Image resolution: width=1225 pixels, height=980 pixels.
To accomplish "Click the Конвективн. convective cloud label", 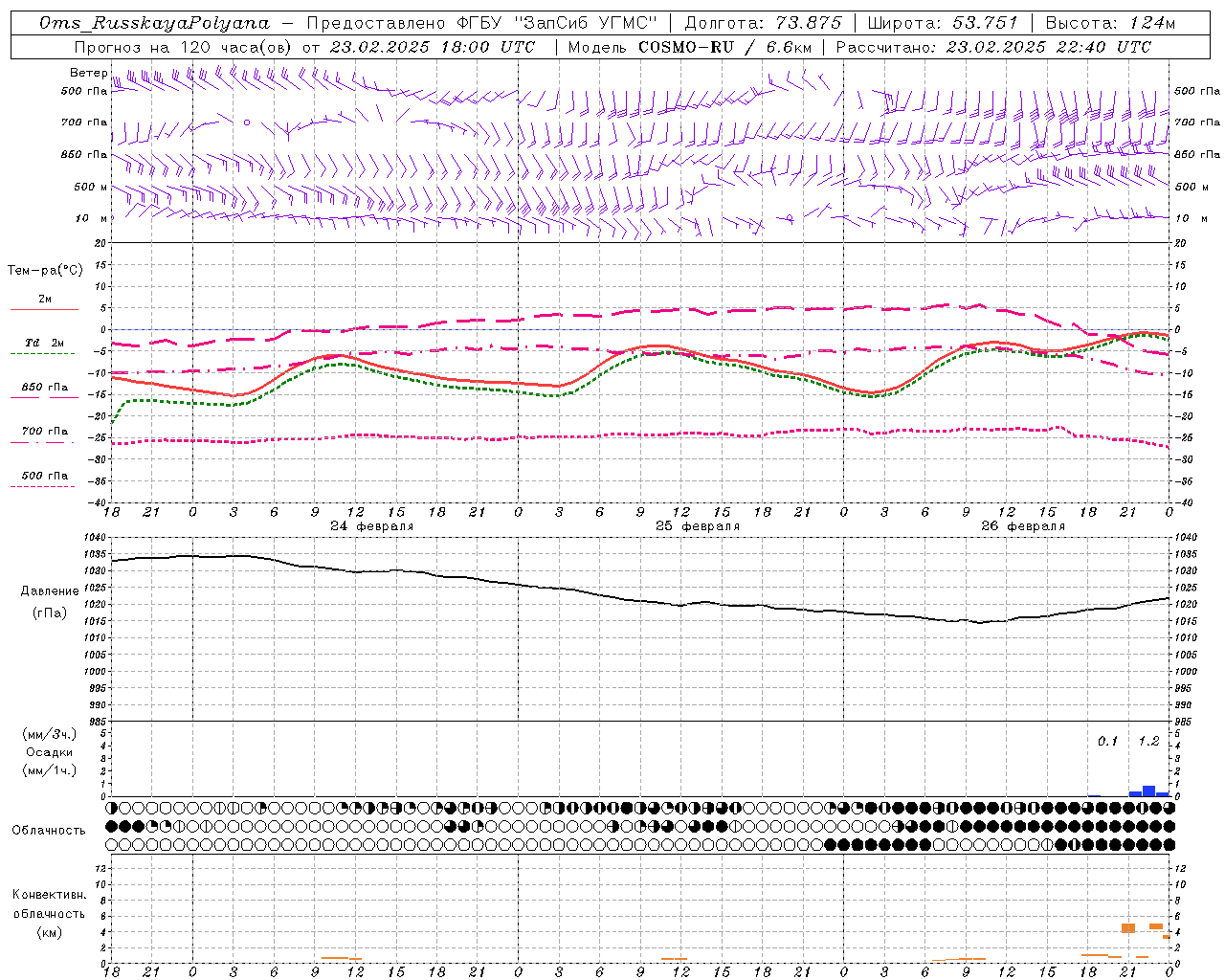I will [x=49, y=895].
